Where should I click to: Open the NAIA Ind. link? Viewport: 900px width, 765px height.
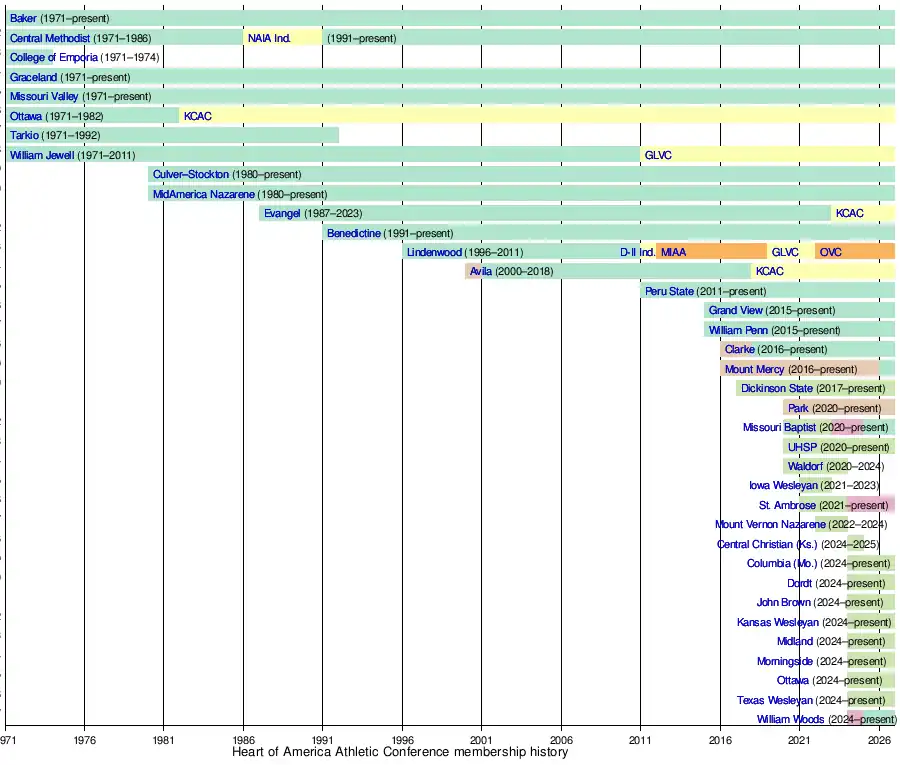tap(269, 38)
